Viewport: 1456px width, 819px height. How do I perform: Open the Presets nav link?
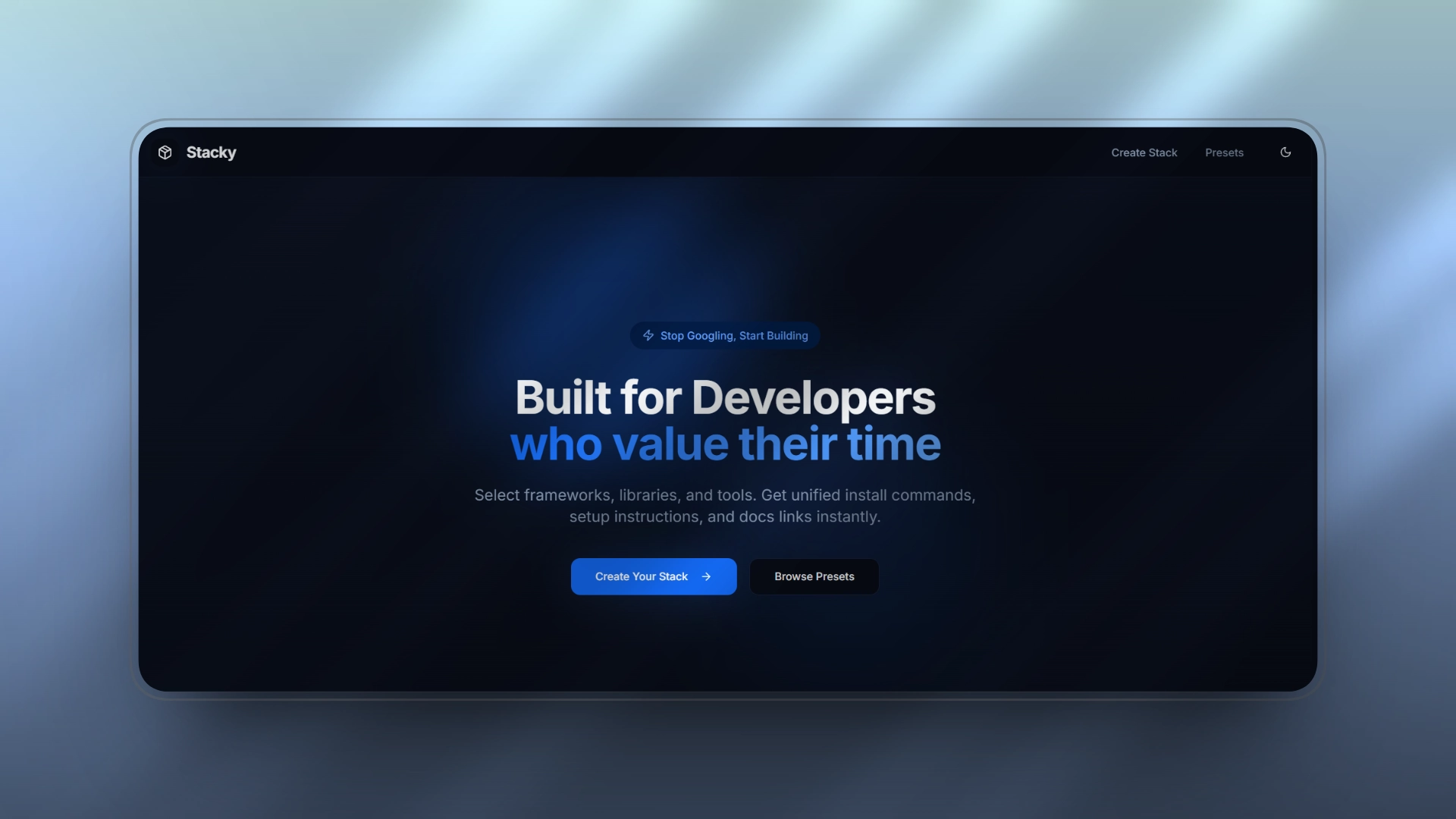pyautogui.click(x=1224, y=152)
